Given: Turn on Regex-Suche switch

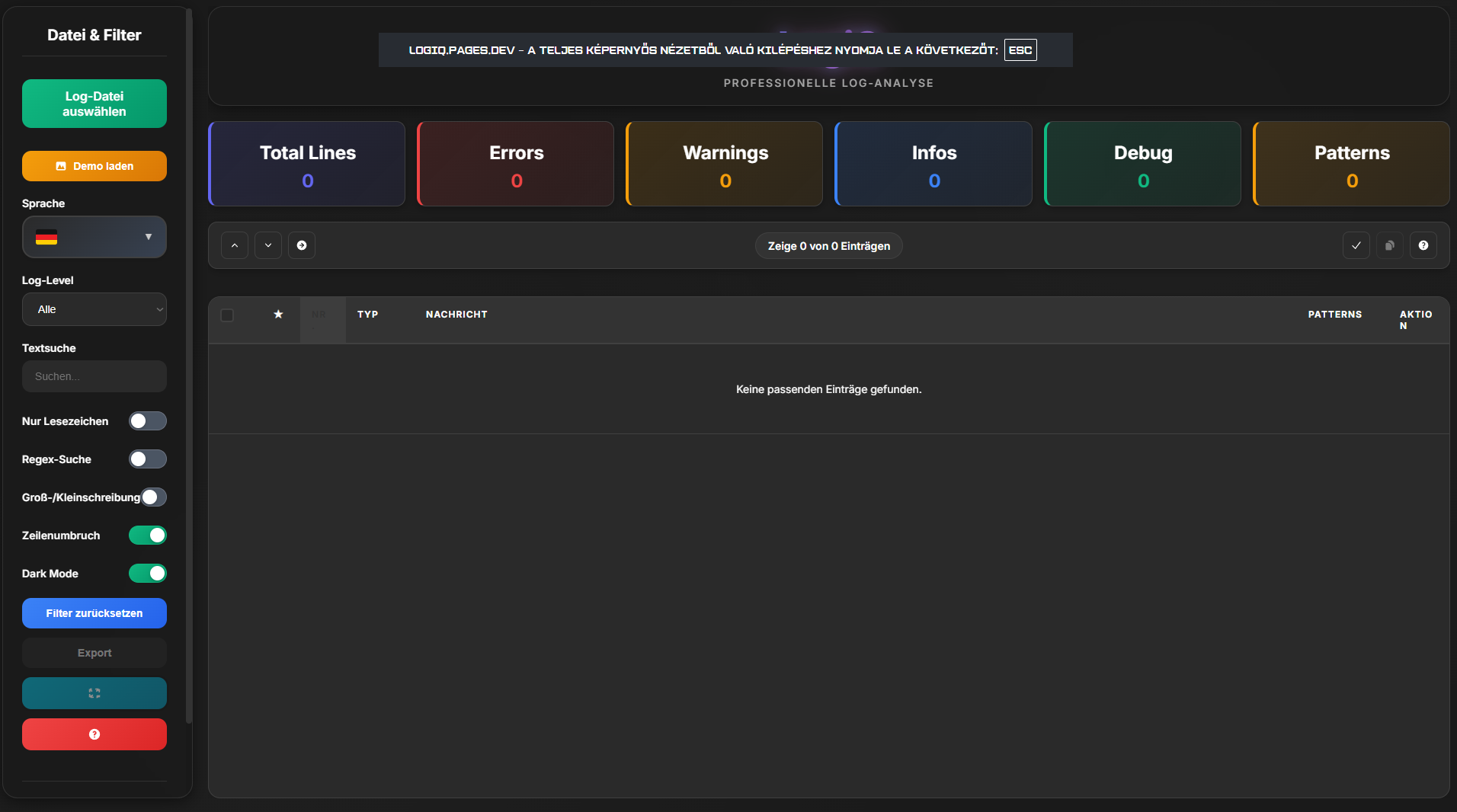Looking at the screenshot, I should pos(147,459).
